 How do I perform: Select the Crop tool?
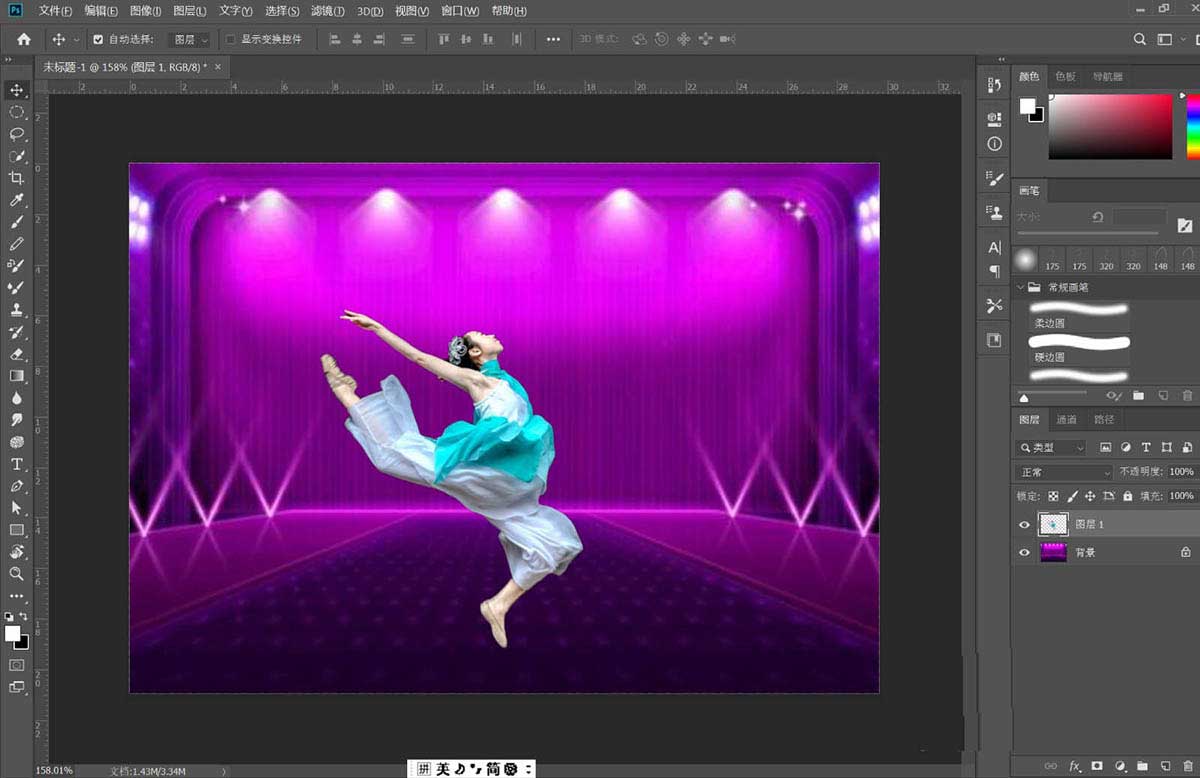point(17,178)
